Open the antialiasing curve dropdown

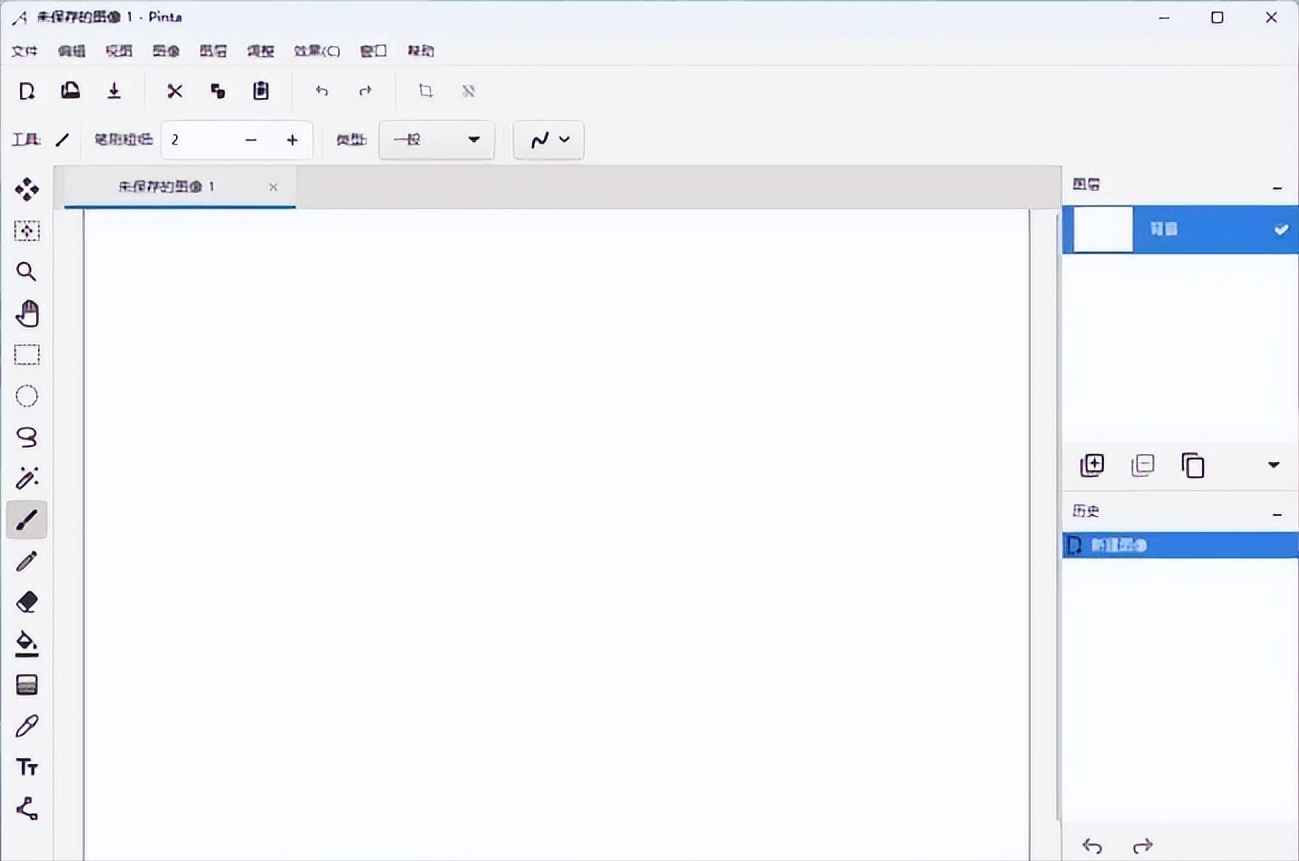click(x=549, y=140)
